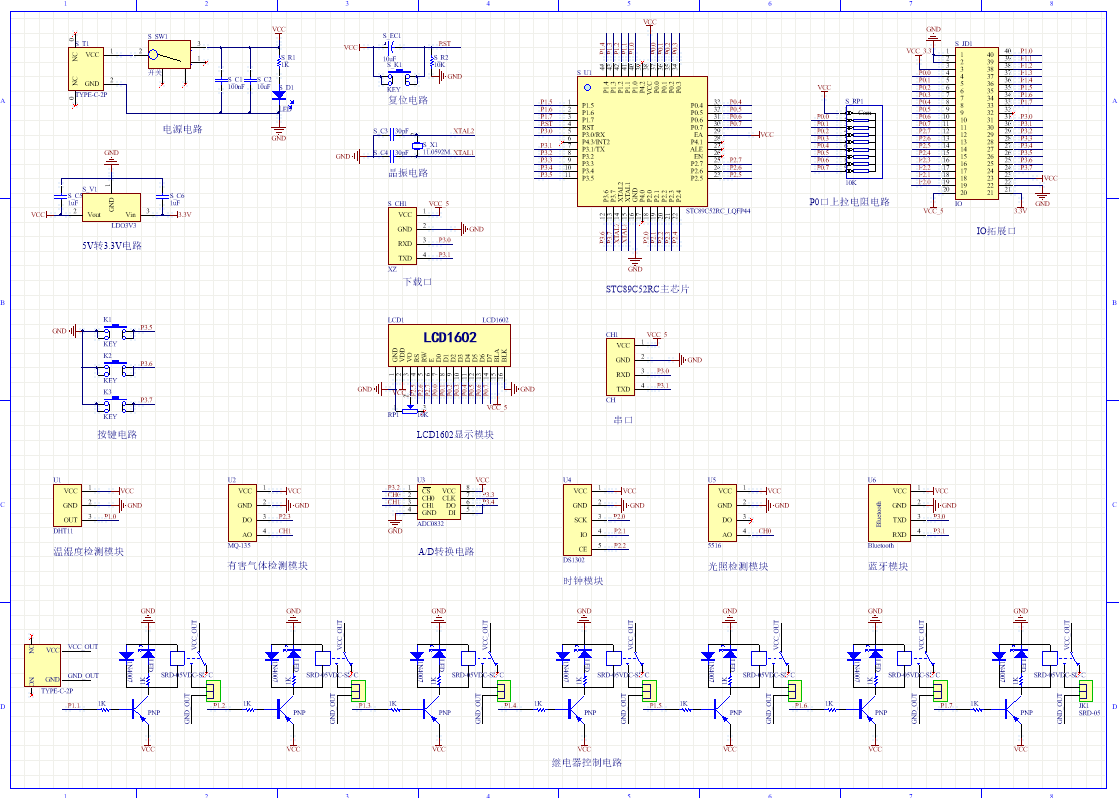Select the DS1302 clock module U4
The image size is (1119, 798).
click(x=579, y=520)
